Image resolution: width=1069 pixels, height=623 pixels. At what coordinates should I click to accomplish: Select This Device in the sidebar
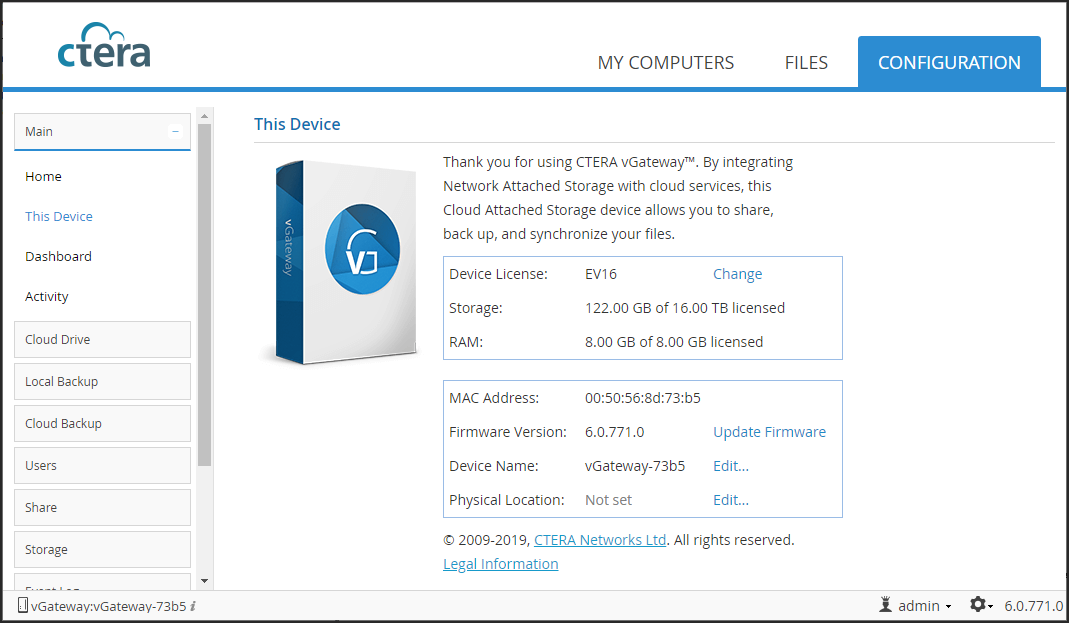(59, 217)
